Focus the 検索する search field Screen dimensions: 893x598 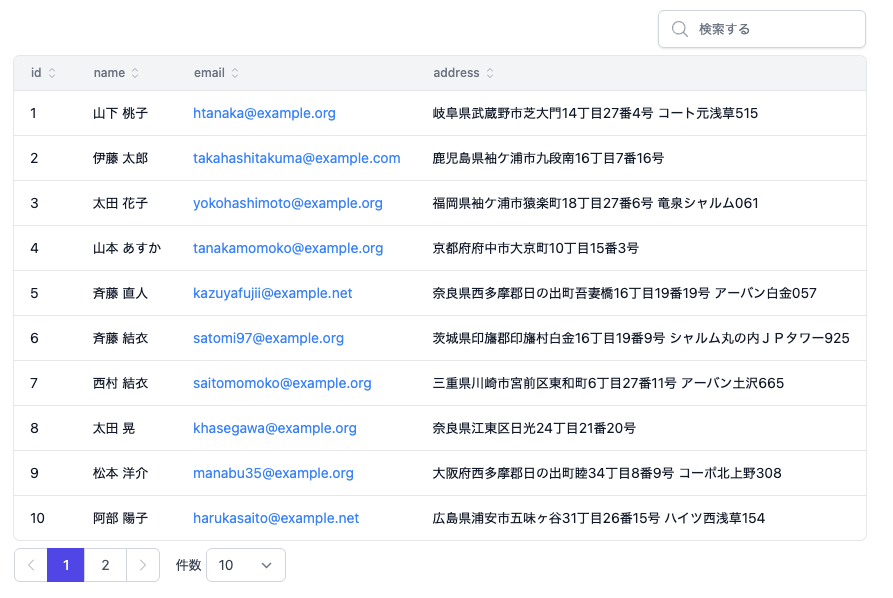(775, 29)
